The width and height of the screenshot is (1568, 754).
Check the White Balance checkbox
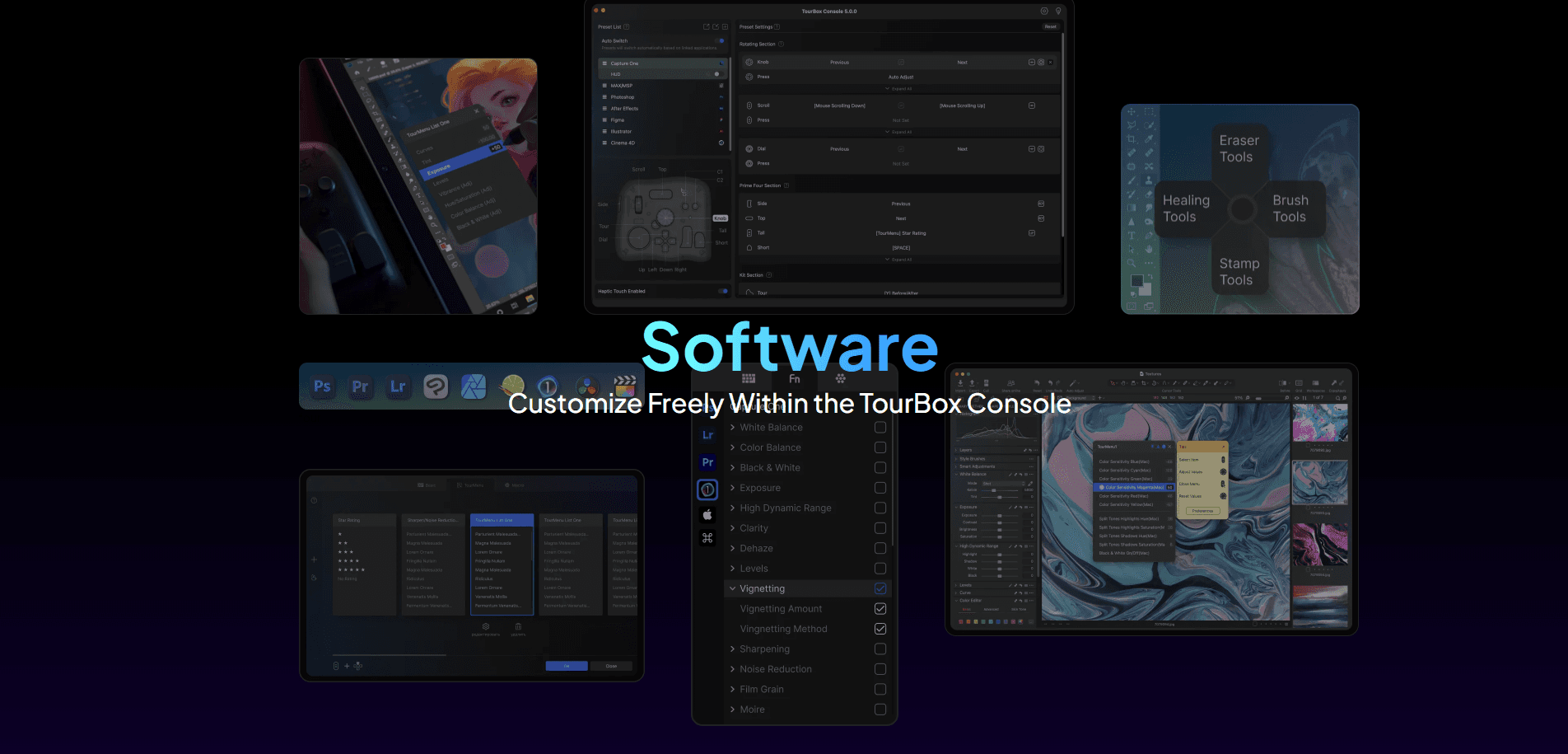click(880, 428)
